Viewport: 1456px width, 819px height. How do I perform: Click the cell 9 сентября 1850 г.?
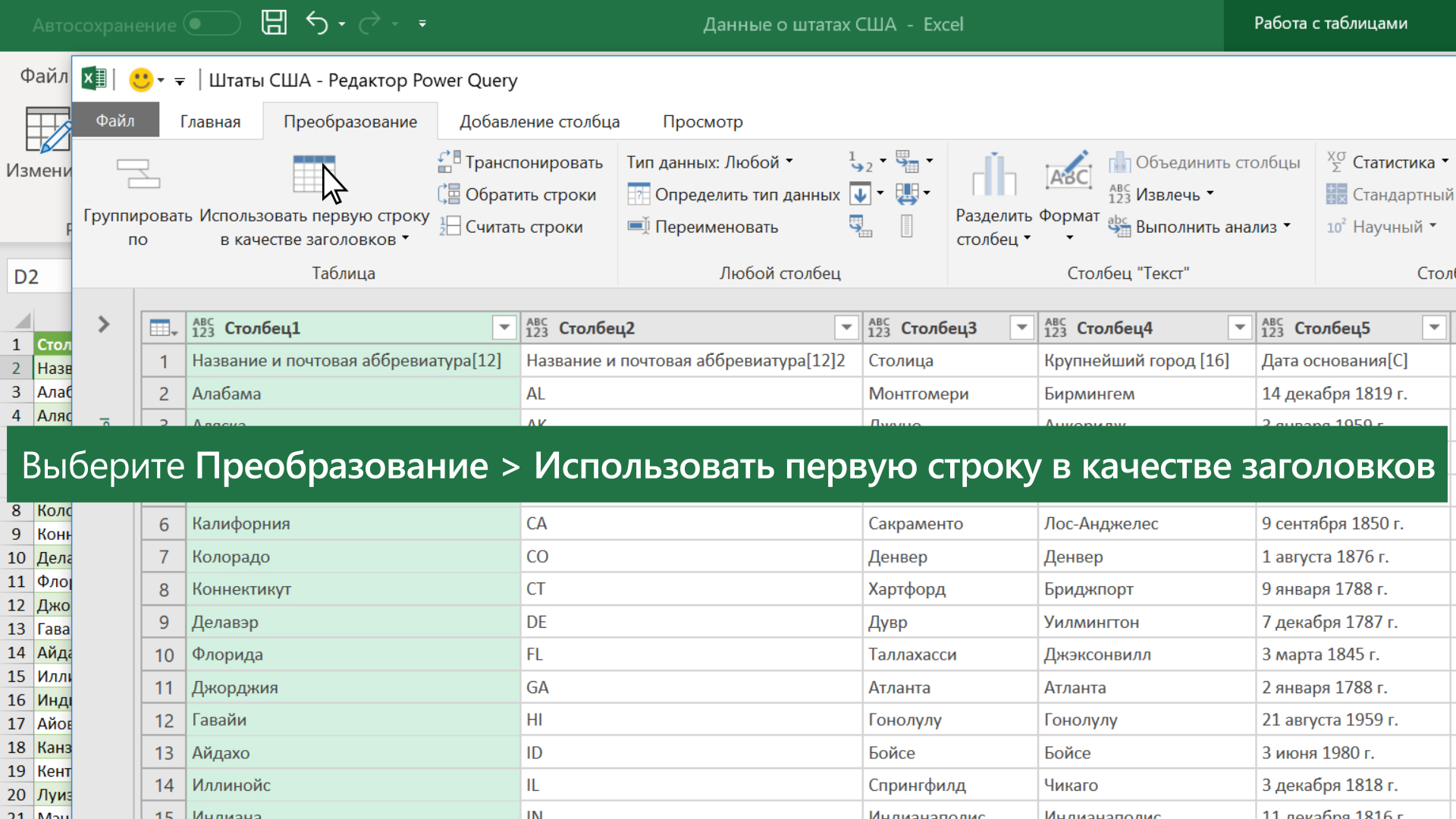(x=1353, y=523)
